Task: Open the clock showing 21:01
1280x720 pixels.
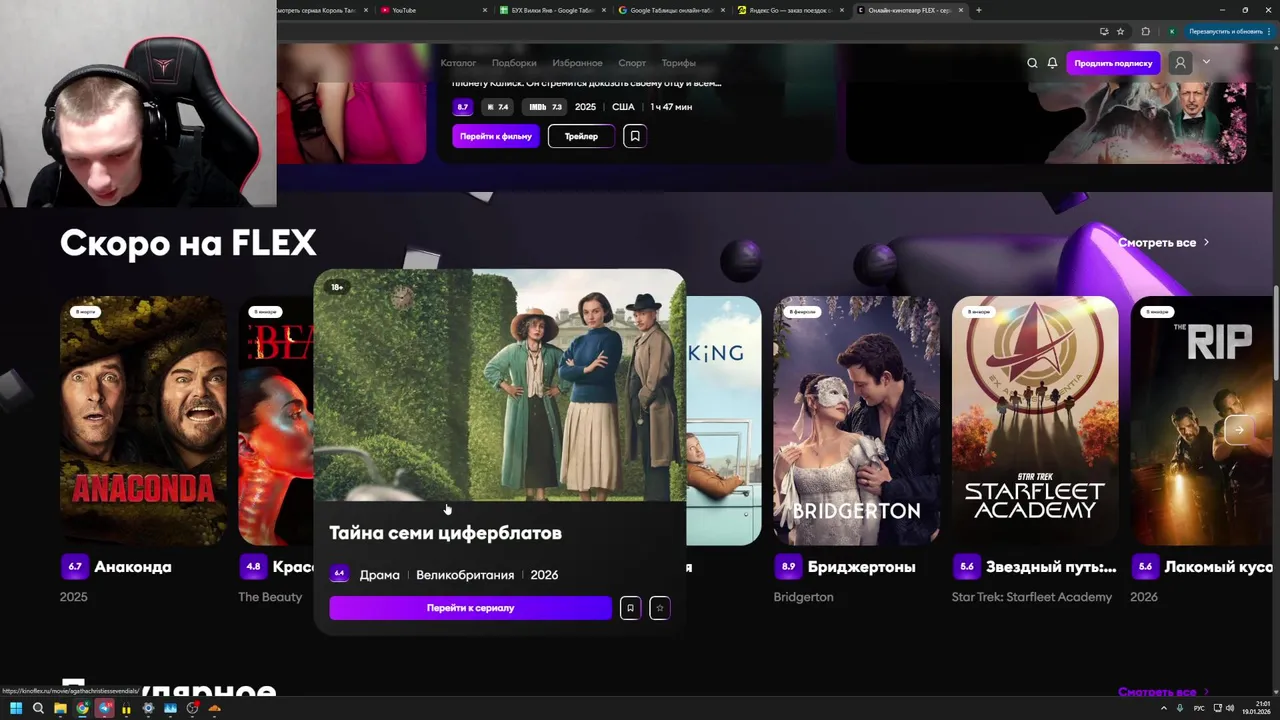Action: coord(1256,708)
